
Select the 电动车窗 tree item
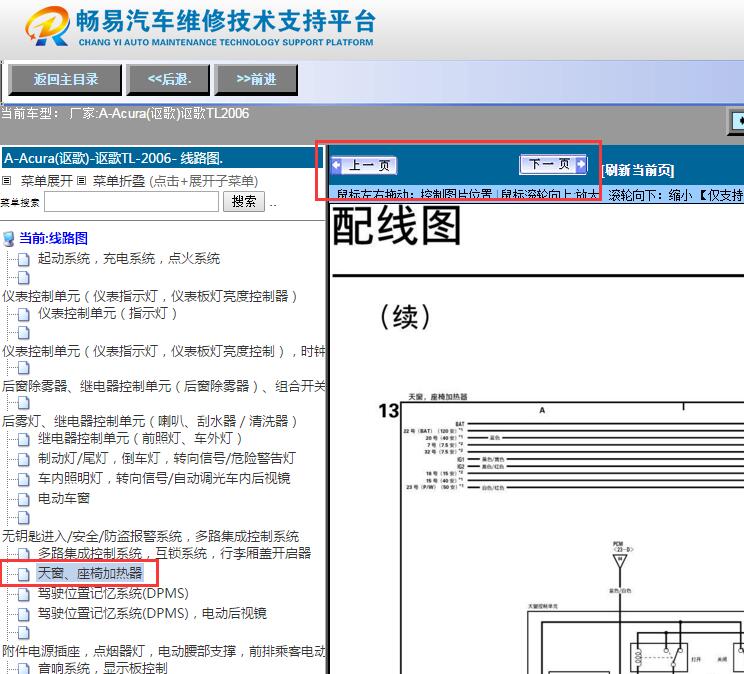point(64,498)
